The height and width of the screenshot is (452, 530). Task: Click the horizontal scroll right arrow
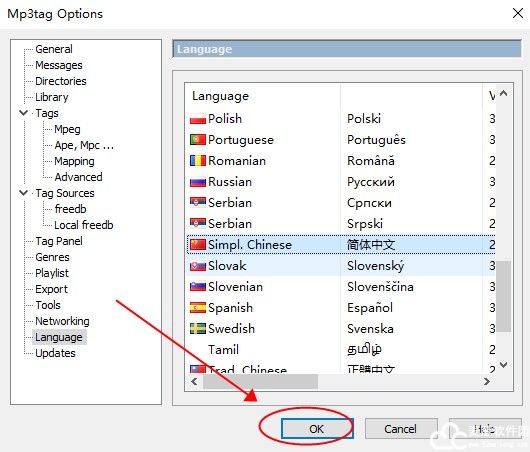487,382
